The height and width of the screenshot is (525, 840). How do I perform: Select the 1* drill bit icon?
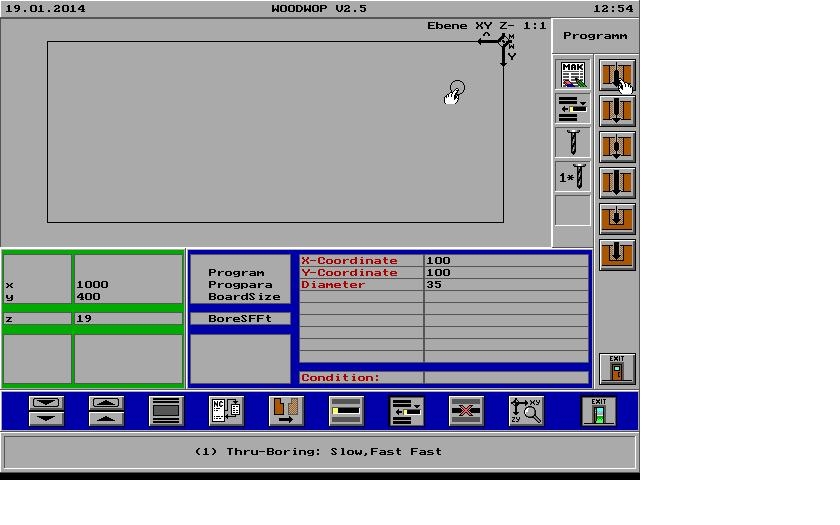click(x=573, y=177)
